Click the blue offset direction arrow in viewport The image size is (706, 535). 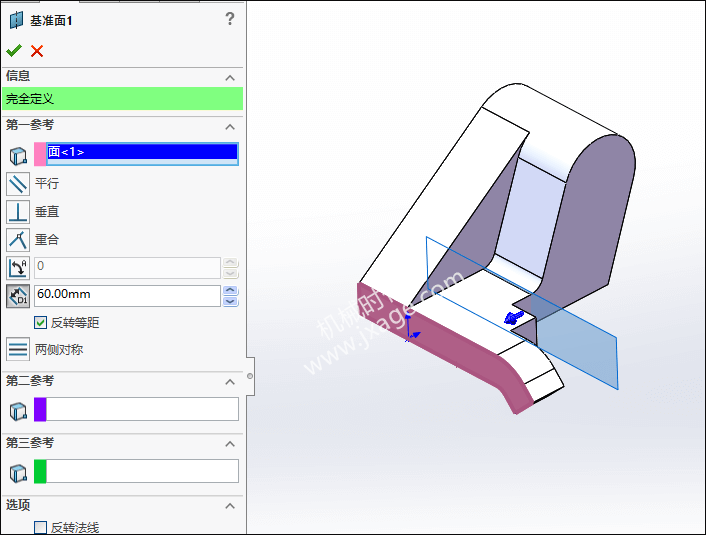514,317
